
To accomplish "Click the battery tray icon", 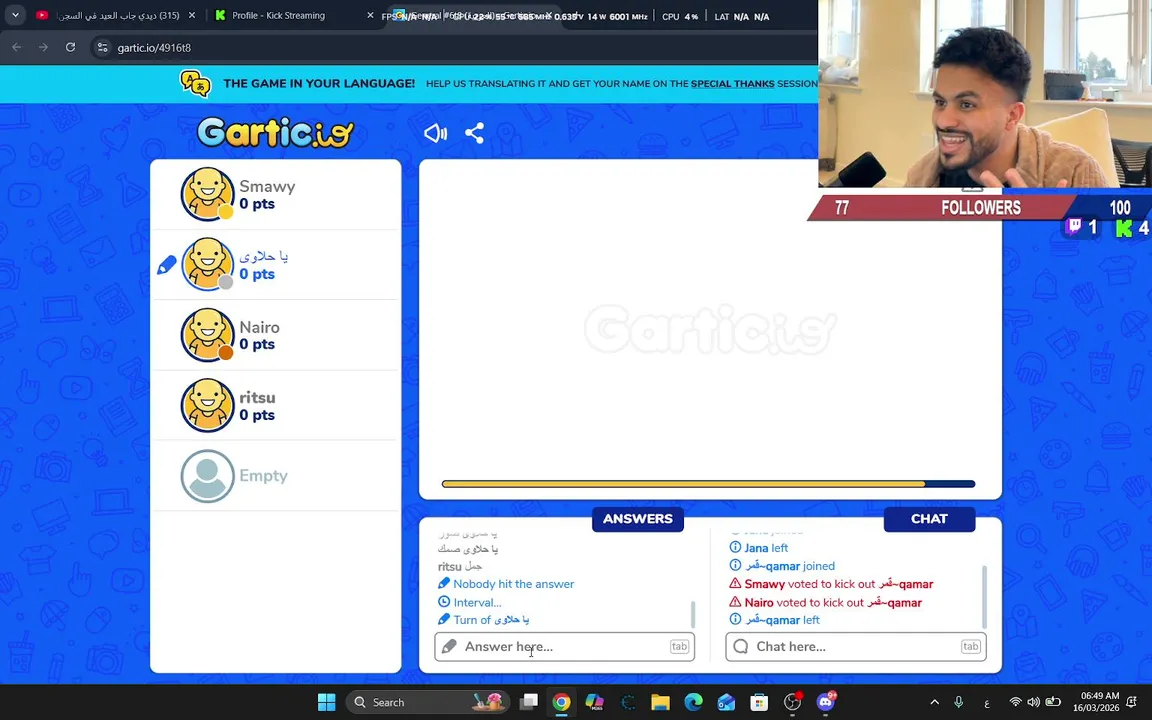I will point(1053,702).
